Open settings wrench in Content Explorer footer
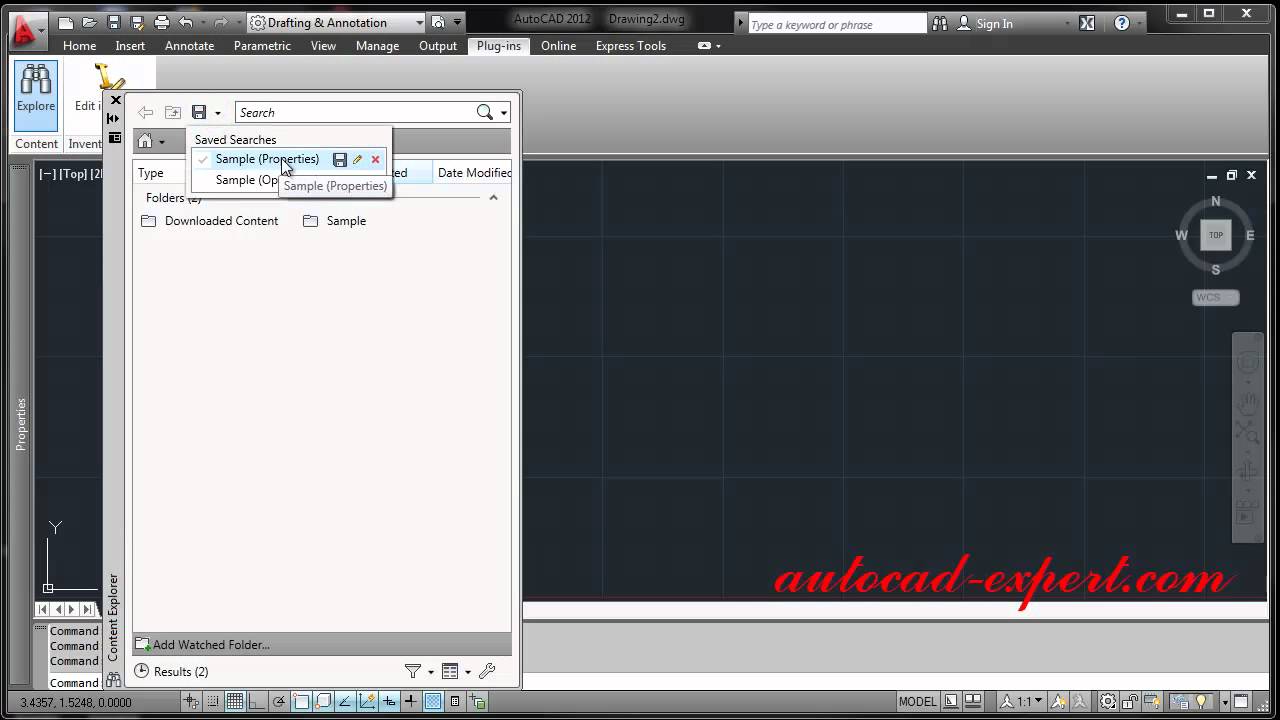The width and height of the screenshot is (1280, 720). click(488, 671)
